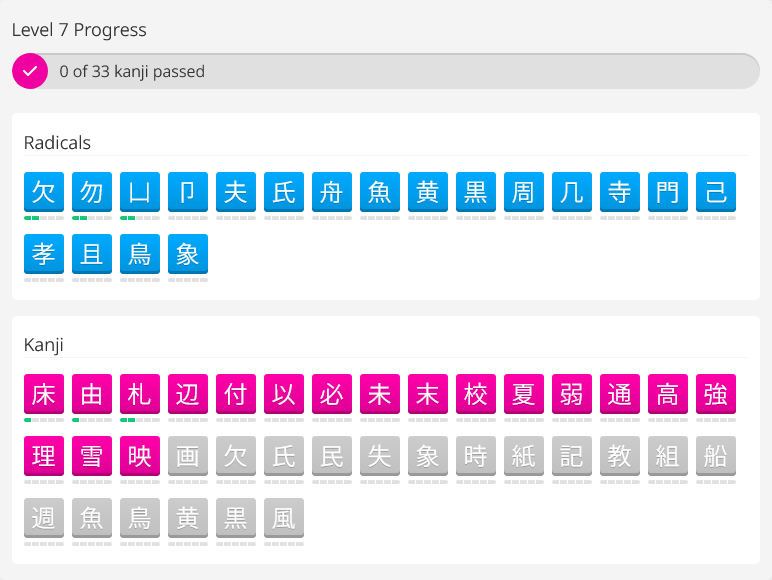The image size is (772, 580).
Task: Open the pink 床 kanji tile
Action: [x=44, y=394]
